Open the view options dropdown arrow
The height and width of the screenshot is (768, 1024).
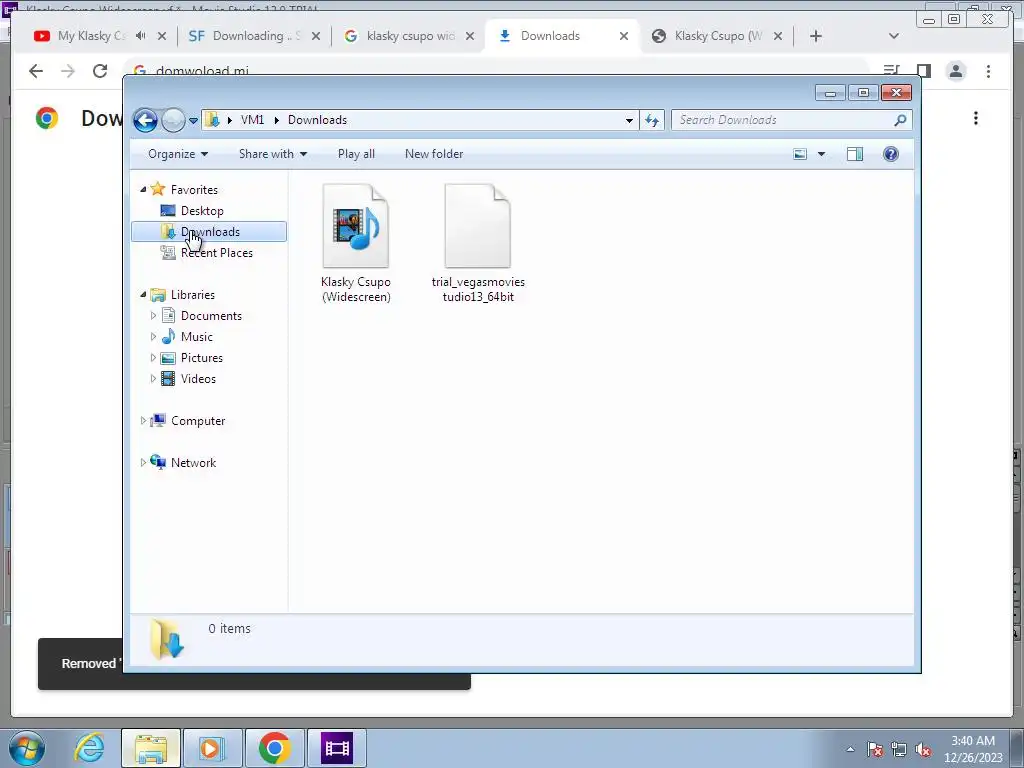coord(822,154)
